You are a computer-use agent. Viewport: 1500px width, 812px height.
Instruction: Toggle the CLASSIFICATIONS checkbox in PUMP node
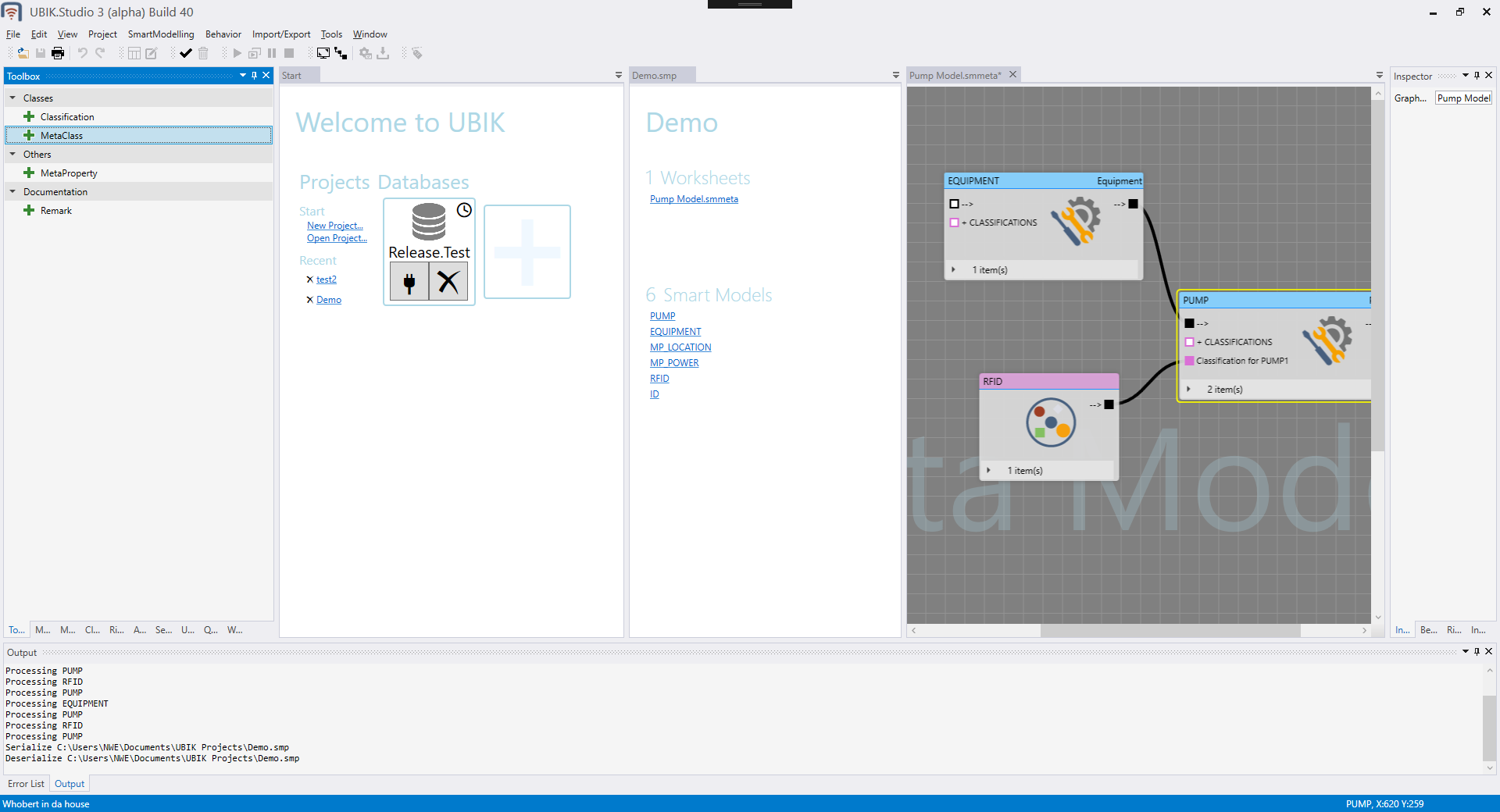1189,342
